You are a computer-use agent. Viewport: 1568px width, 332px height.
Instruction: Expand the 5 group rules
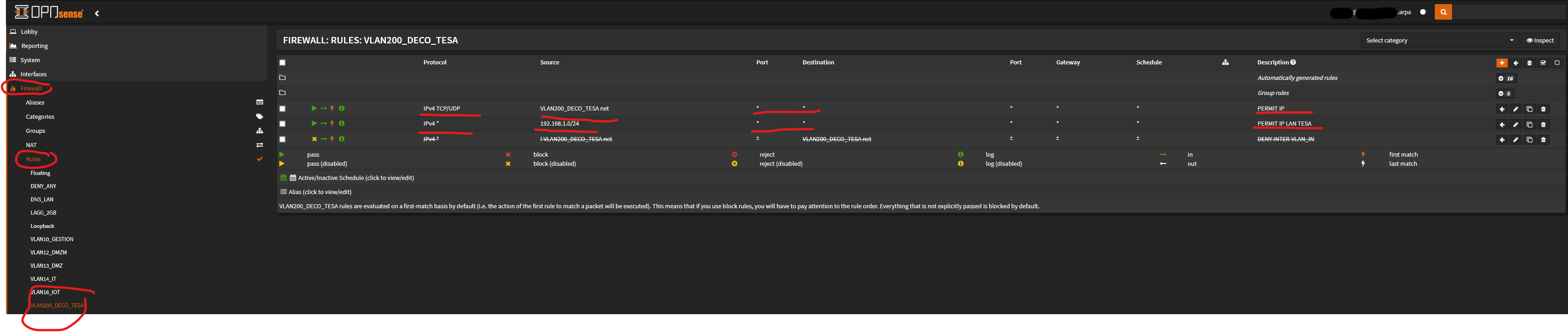(1505, 94)
